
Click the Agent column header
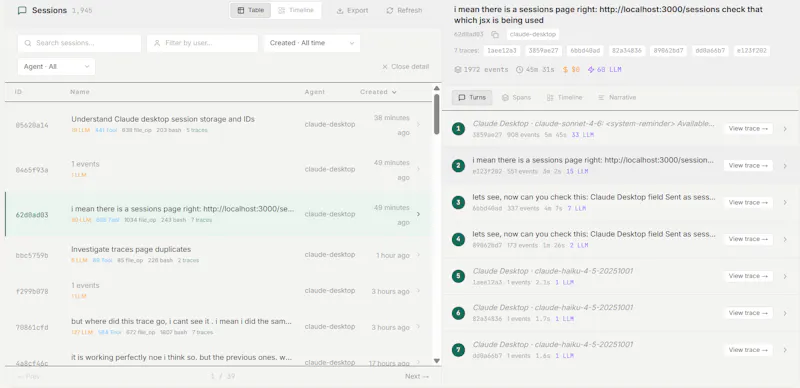pos(315,92)
